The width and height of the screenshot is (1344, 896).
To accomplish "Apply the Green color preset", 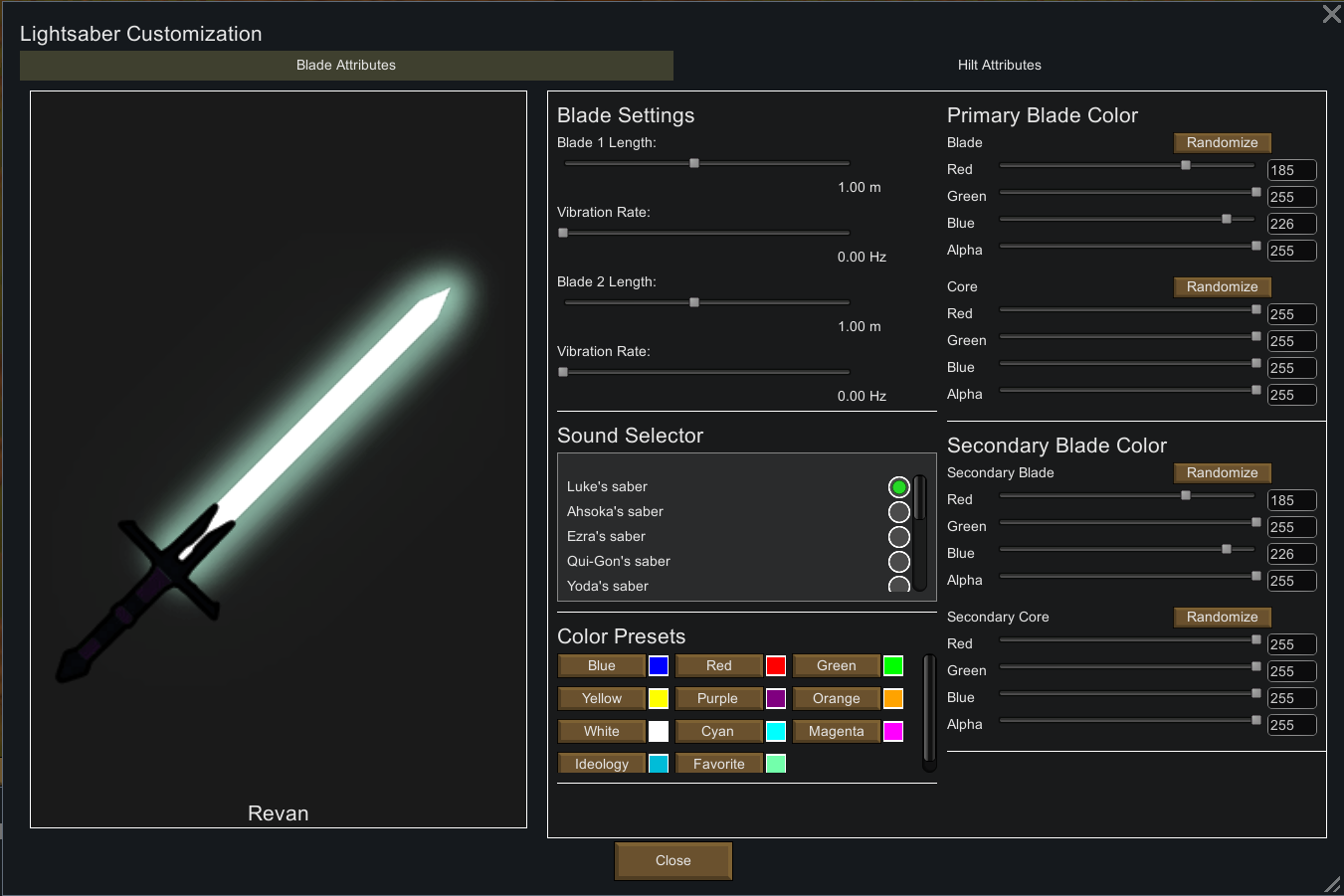I will coord(837,665).
